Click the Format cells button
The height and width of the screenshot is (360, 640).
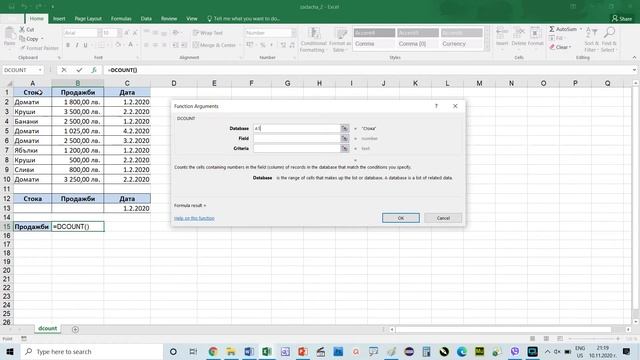click(x=536, y=37)
